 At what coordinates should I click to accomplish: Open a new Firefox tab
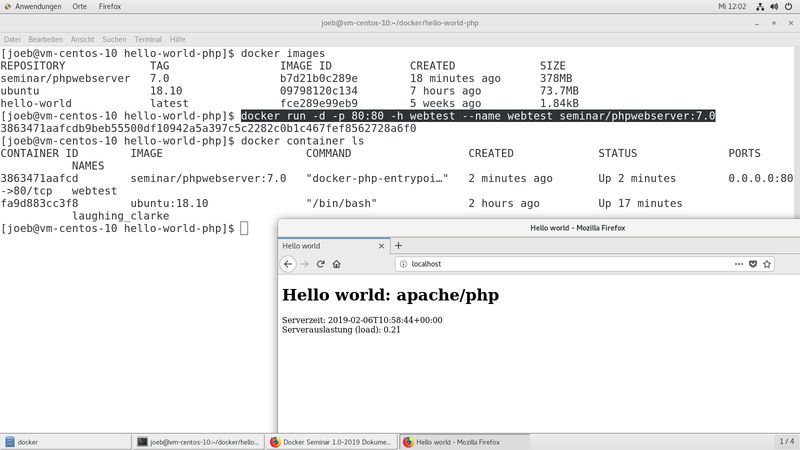(398, 245)
